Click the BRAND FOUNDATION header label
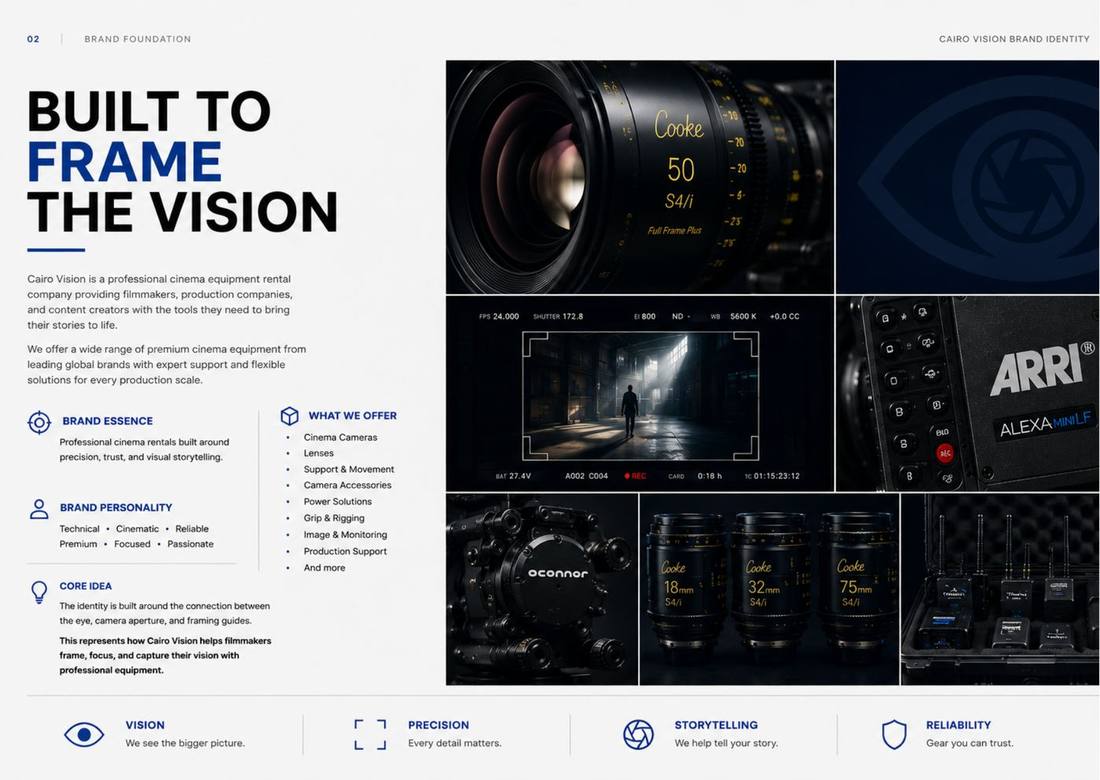The width and height of the screenshot is (1100, 780). [x=138, y=39]
